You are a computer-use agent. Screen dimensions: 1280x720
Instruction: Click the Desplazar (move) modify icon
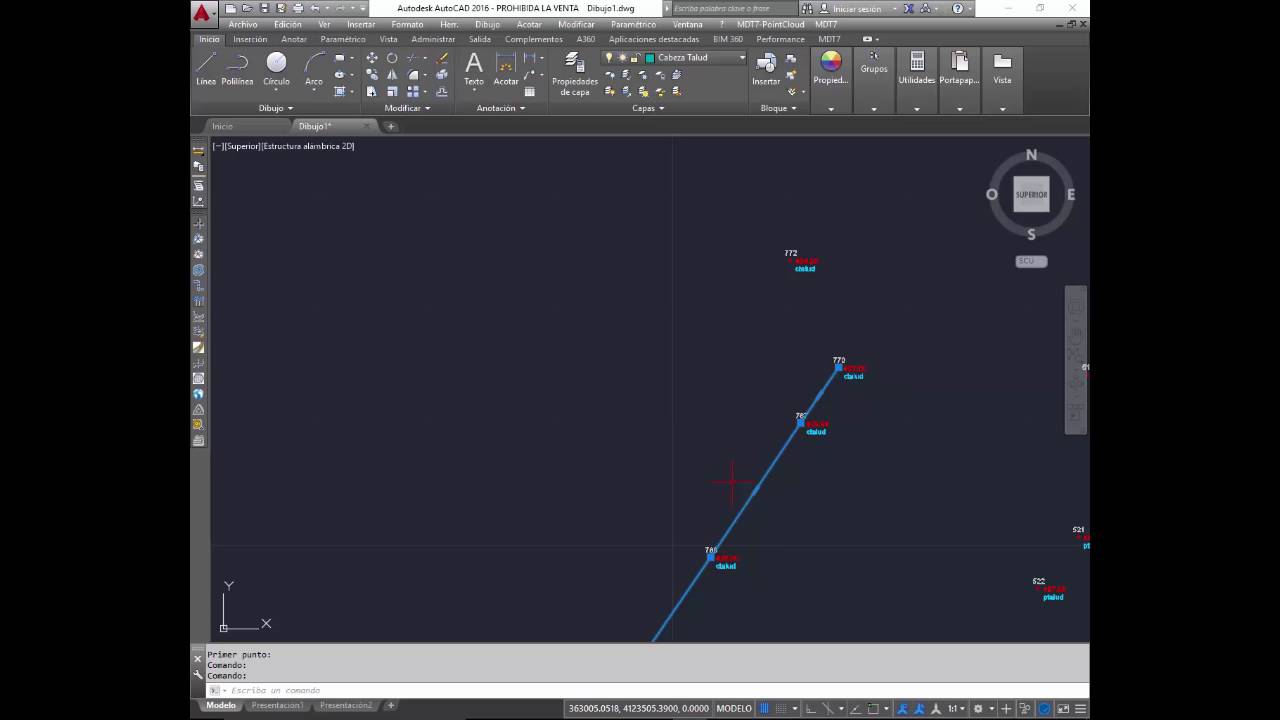pos(372,58)
